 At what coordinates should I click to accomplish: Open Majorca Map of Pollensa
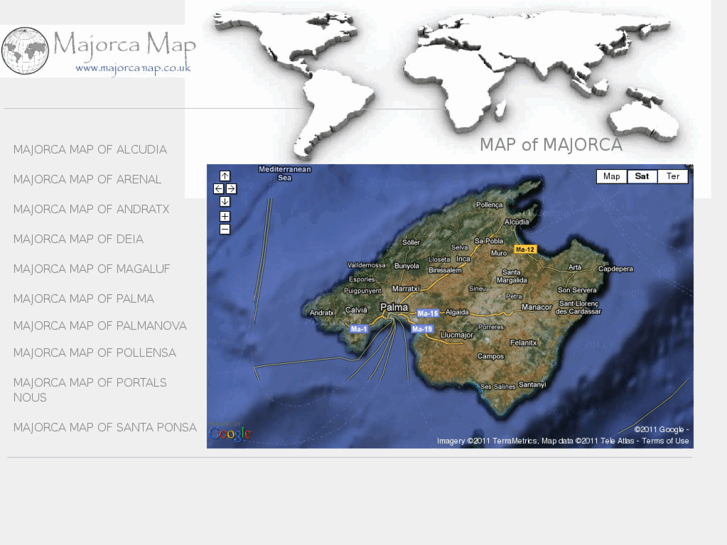(95, 353)
